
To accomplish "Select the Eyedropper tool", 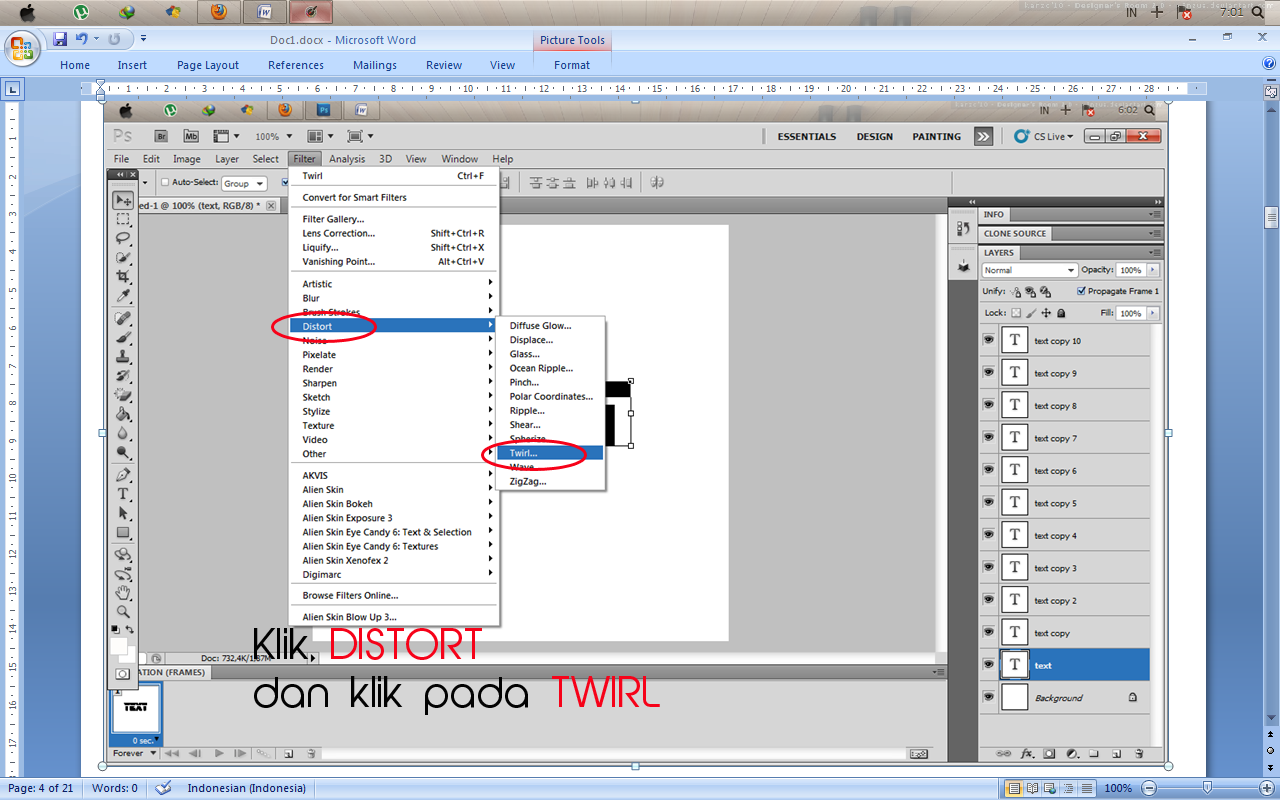I will point(123,294).
